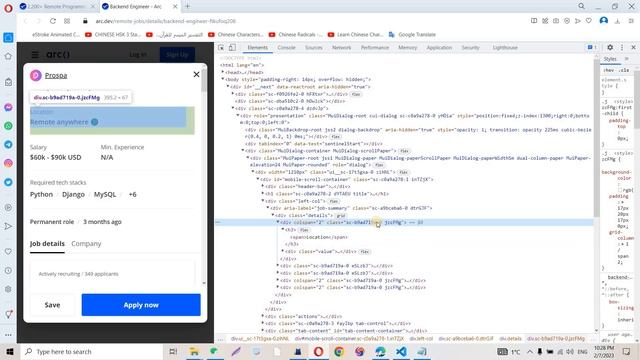Select the Styles pane tab
The width and height of the screenshot is (640, 360).
point(610,59)
